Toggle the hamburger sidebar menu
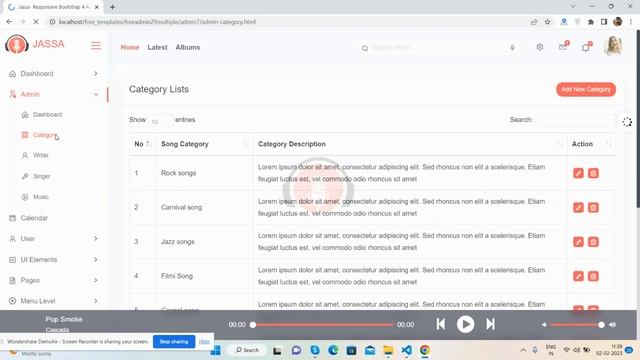Viewport: 640px width, 360px height. click(x=96, y=45)
